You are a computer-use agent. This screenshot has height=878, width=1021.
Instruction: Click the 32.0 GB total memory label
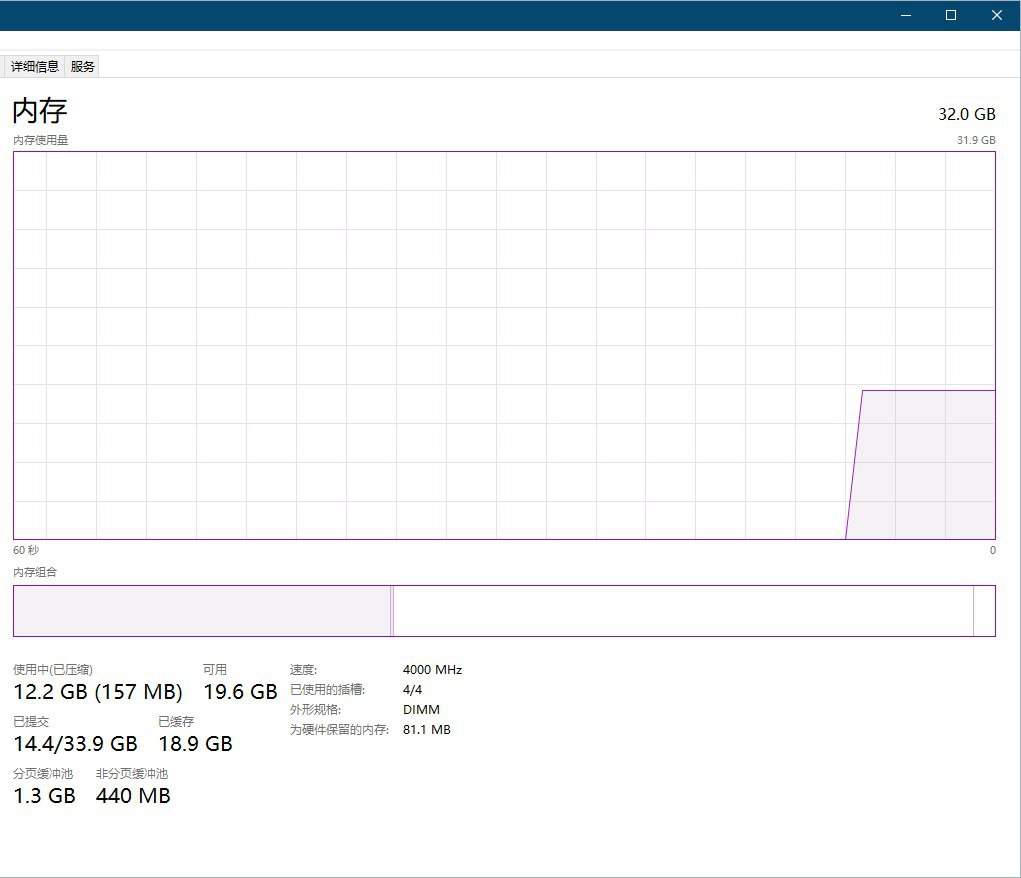pos(966,114)
